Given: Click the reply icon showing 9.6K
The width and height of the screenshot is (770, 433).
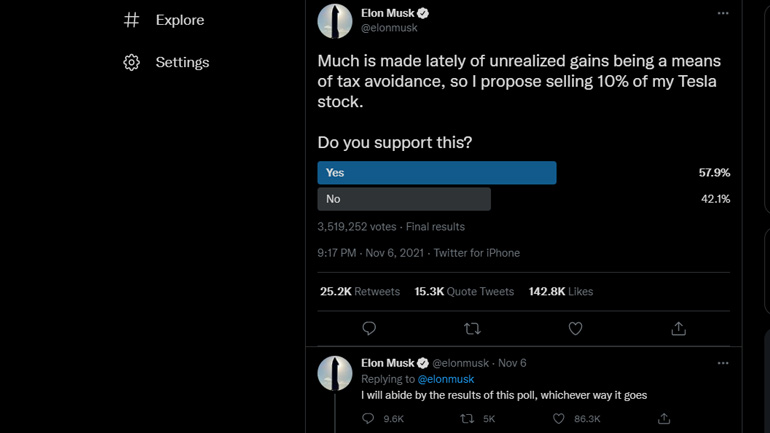Looking at the screenshot, I should 369,419.
